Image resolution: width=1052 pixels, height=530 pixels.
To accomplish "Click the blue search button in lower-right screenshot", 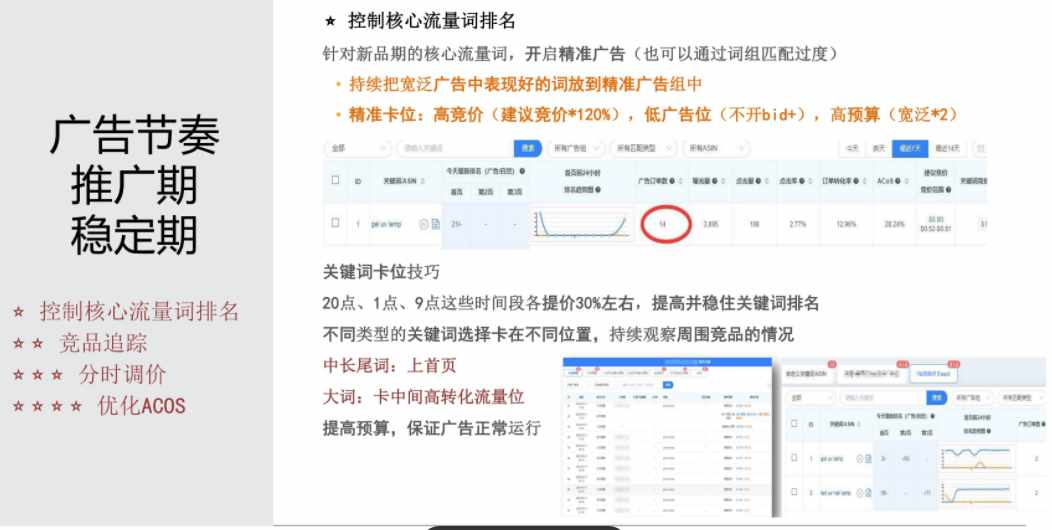I will tap(936, 398).
